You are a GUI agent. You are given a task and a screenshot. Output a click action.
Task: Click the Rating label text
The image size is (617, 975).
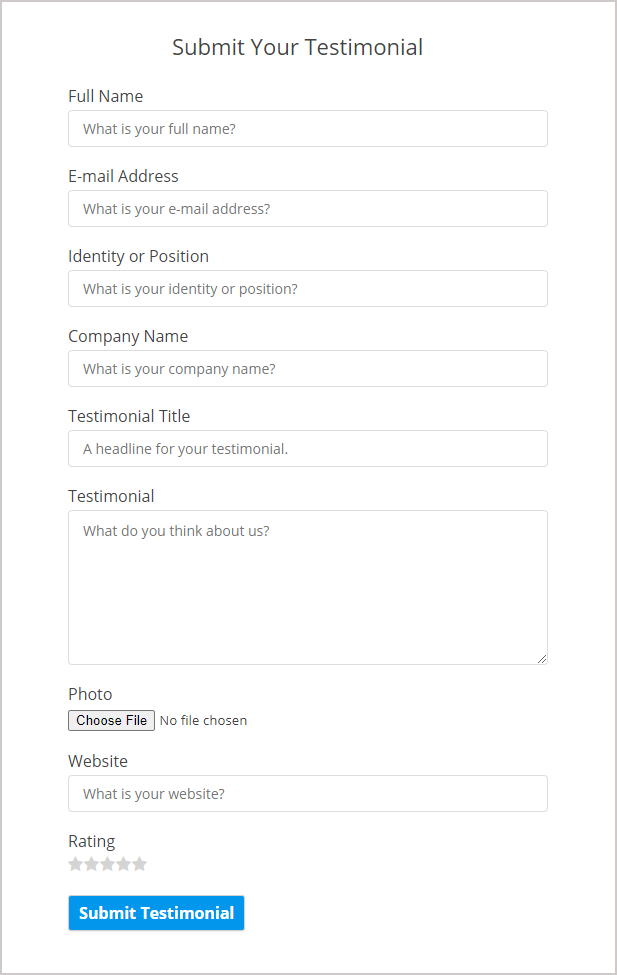point(91,841)
